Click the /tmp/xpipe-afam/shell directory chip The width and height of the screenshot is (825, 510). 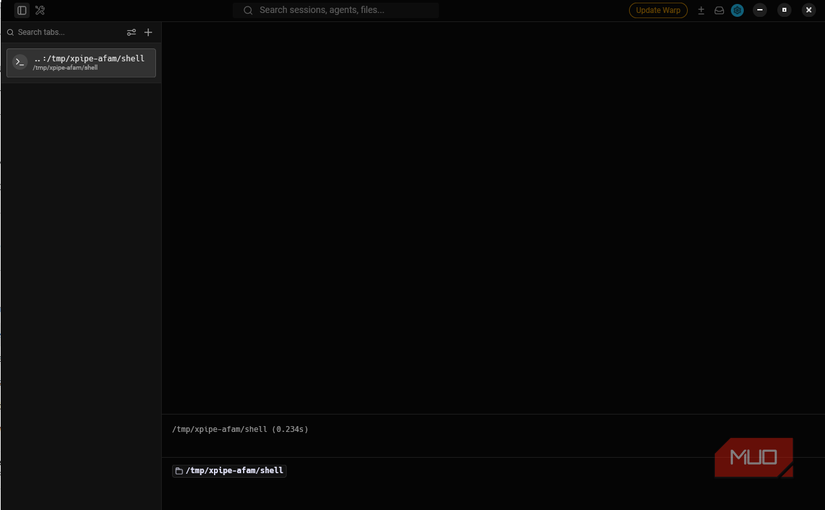tap(229, 471)
